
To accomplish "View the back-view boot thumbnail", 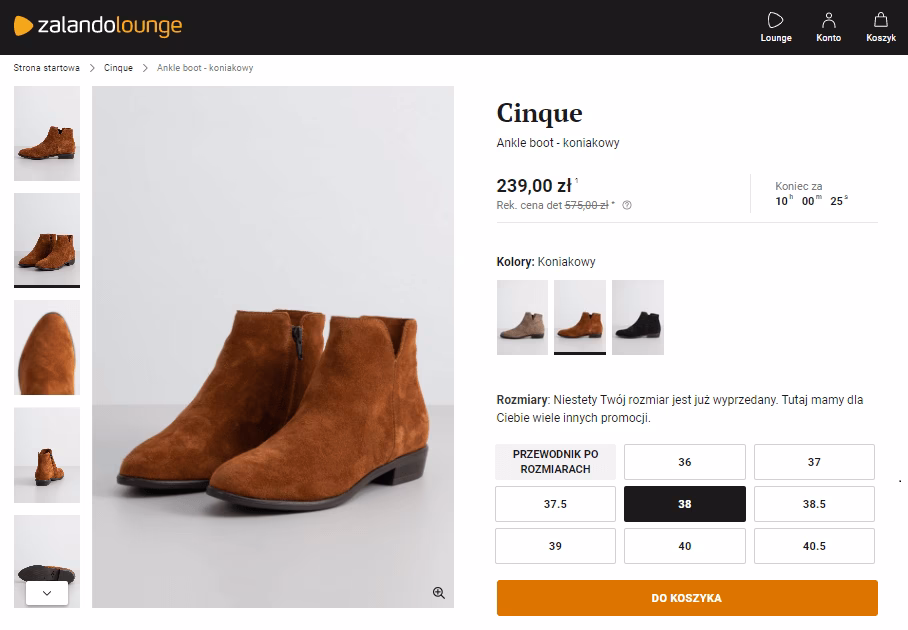I will click(47, 455).
